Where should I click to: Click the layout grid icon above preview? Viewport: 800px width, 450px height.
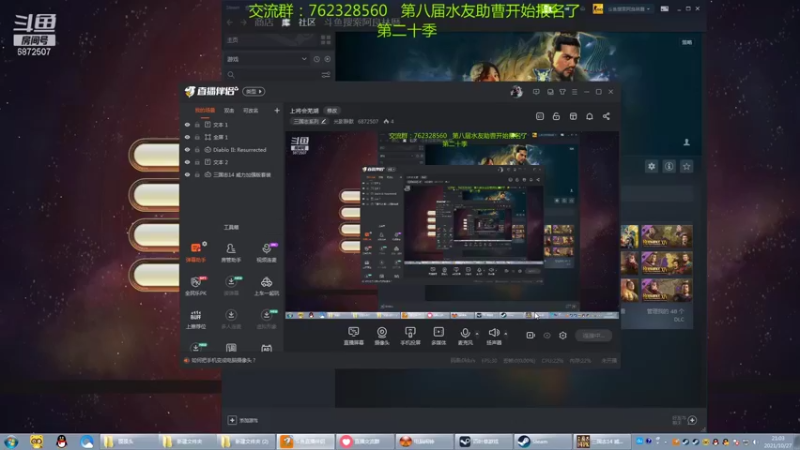tap(573, 116)
